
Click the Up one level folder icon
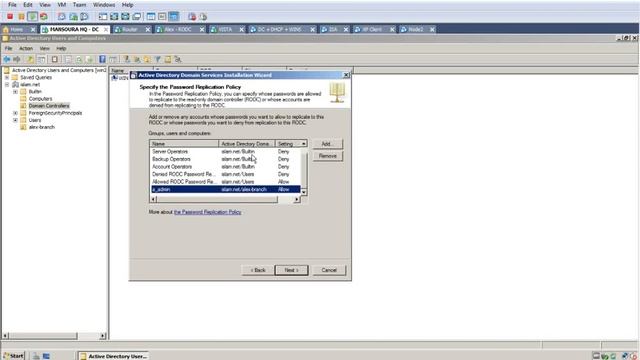click(x=30, y=60)
